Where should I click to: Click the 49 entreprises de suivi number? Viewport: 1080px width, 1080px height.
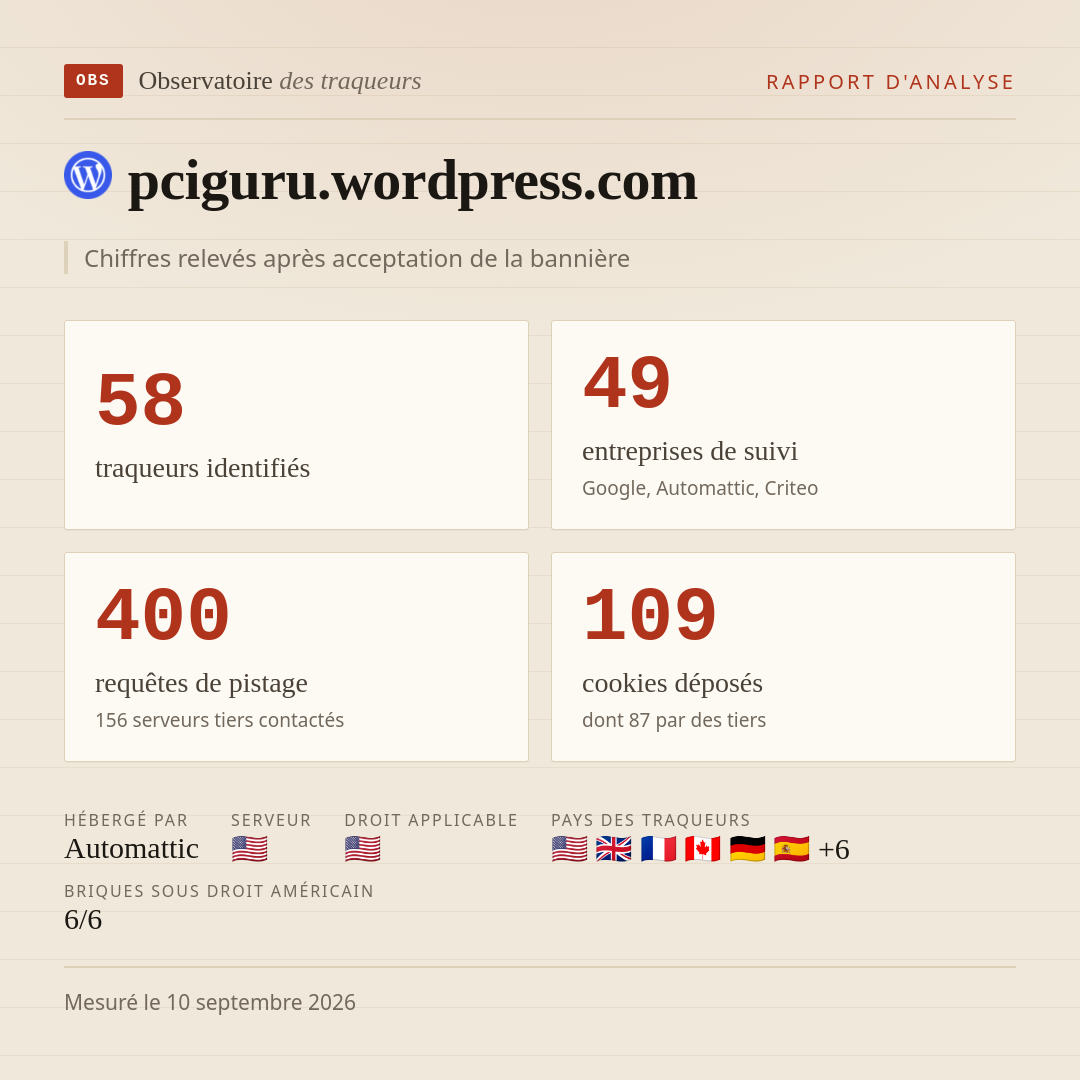627,383
